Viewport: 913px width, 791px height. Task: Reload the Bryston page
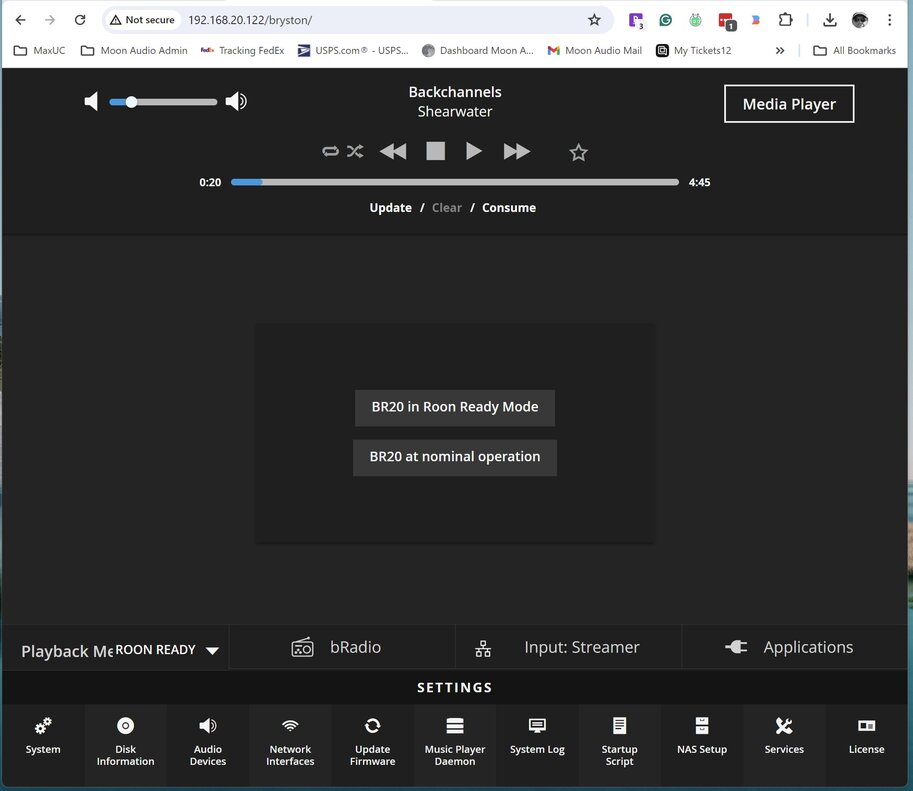pyautogui.click(x=80, y=20)
